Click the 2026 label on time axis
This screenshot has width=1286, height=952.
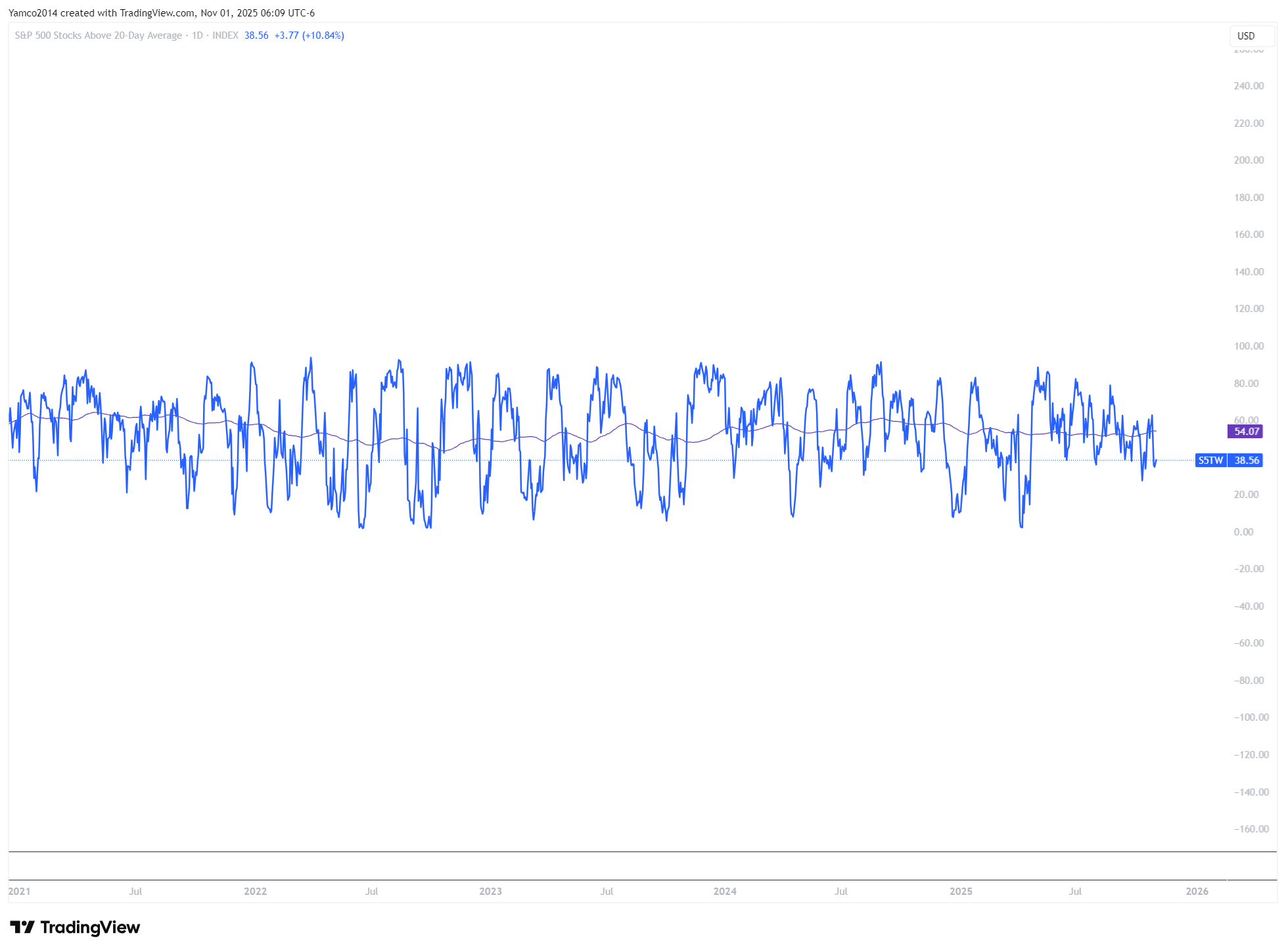coord(1197,891)
